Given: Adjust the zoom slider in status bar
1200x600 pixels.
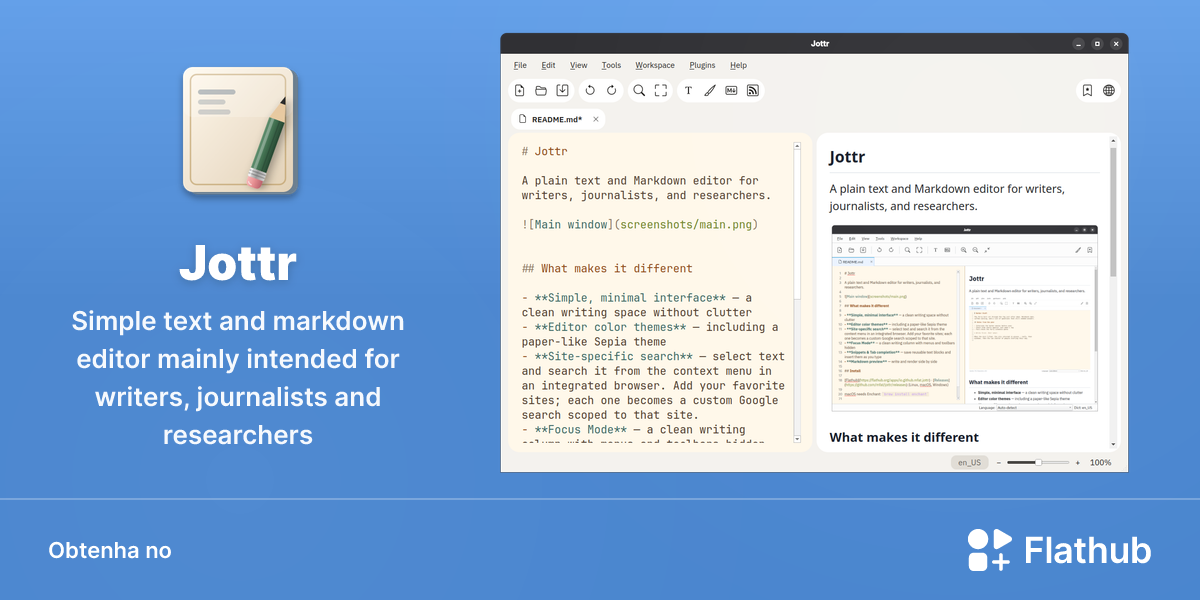Looking at the screenshot, I should (x=1038, y=462).
